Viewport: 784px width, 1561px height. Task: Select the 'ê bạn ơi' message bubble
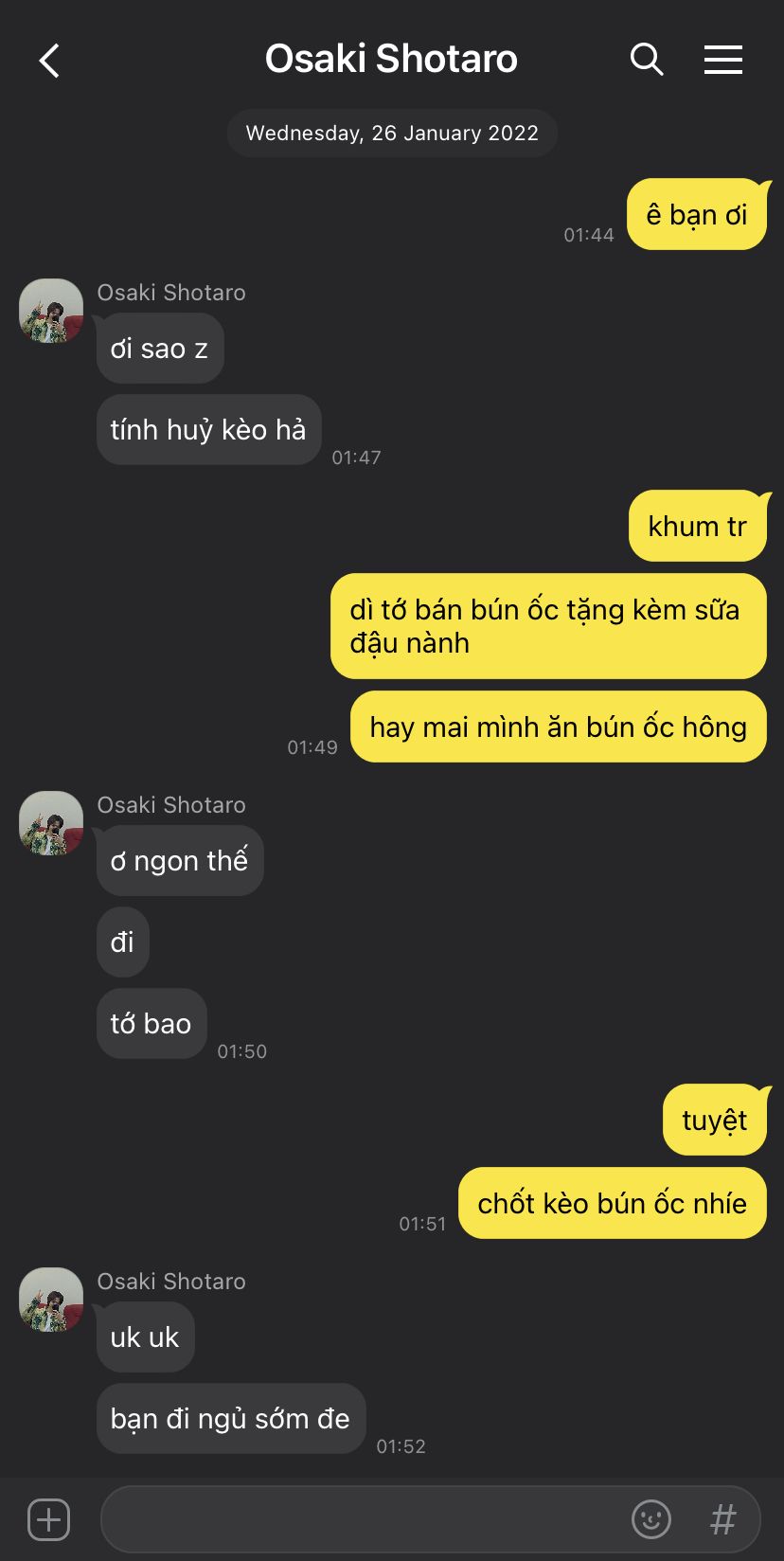tap(698, 215)
